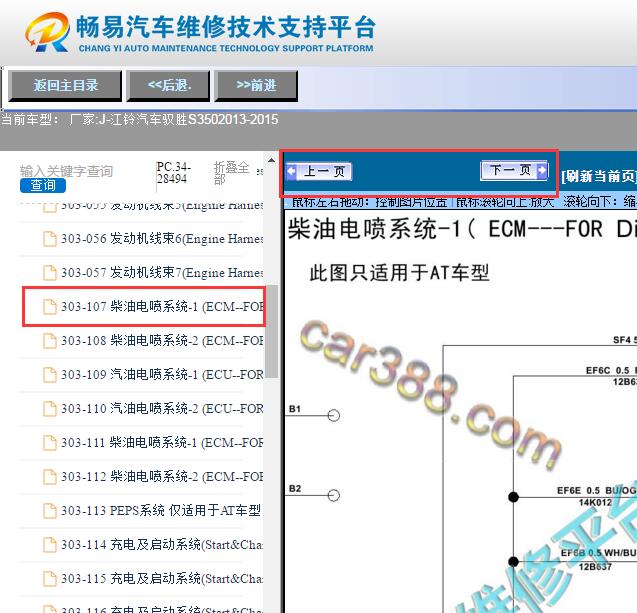Open the previous page with 上一页

(318, 171)
